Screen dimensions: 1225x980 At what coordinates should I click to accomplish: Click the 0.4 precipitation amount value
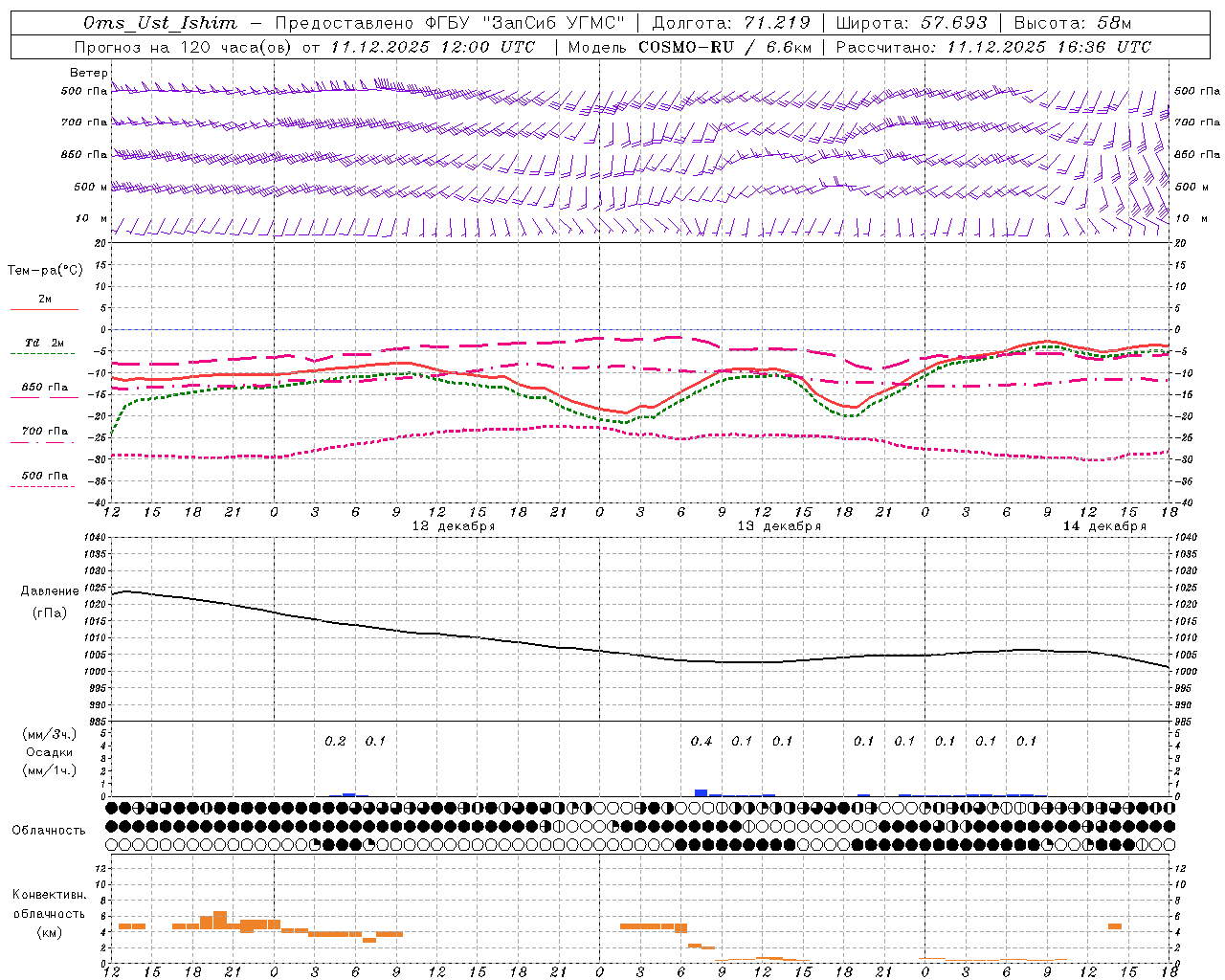(702, 741)
